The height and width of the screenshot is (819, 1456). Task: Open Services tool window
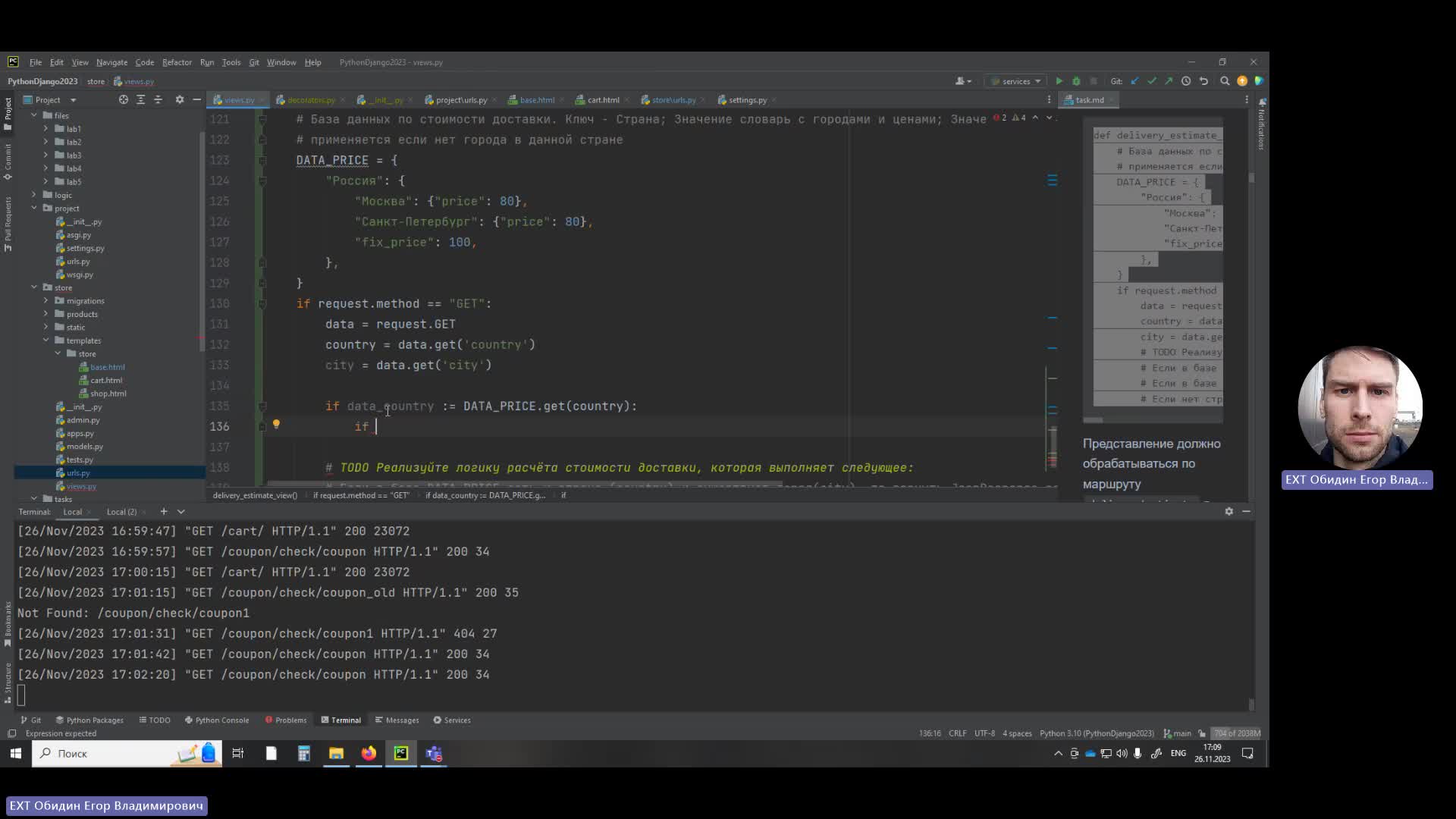pos(452,720)
